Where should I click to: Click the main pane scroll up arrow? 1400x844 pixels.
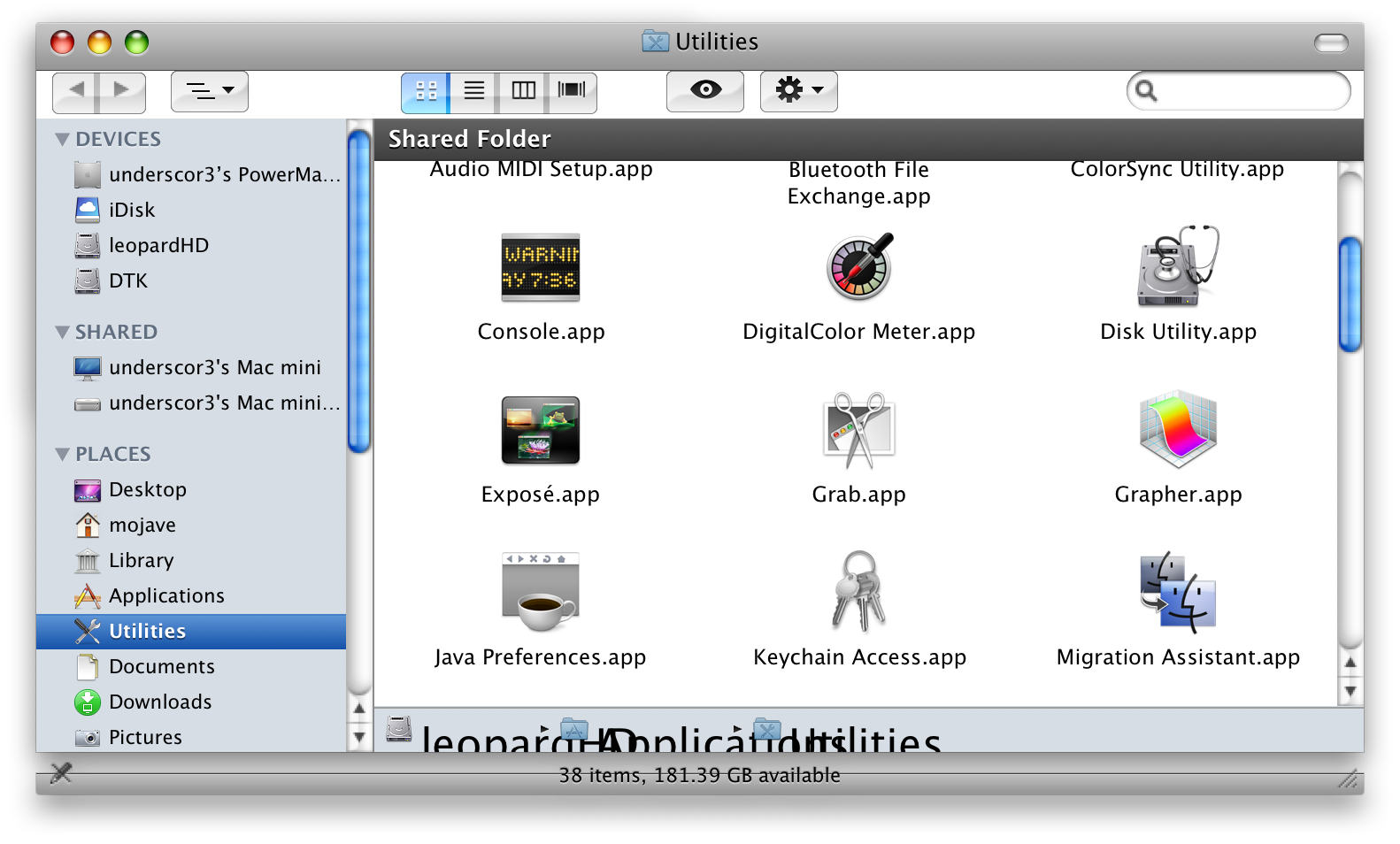(x=1350, y=663)
